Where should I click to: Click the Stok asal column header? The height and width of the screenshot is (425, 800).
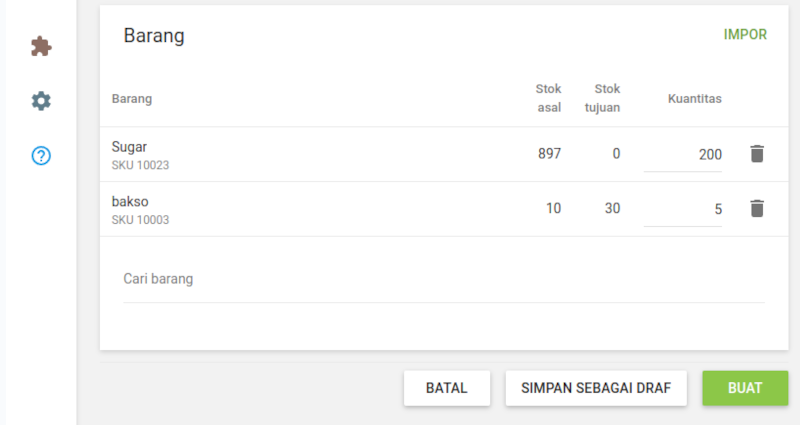[548, 98]
